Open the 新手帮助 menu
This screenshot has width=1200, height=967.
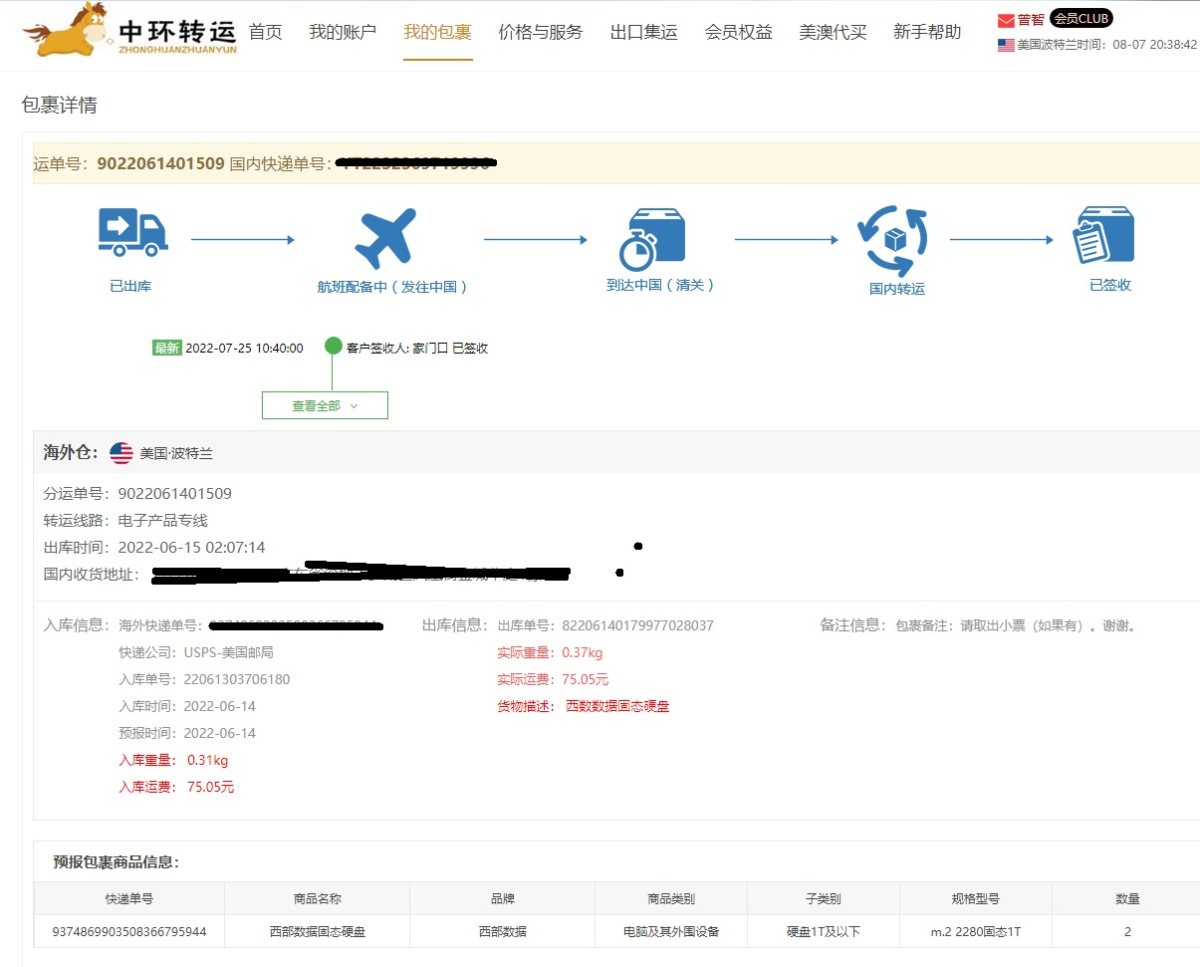click(927, 32)
